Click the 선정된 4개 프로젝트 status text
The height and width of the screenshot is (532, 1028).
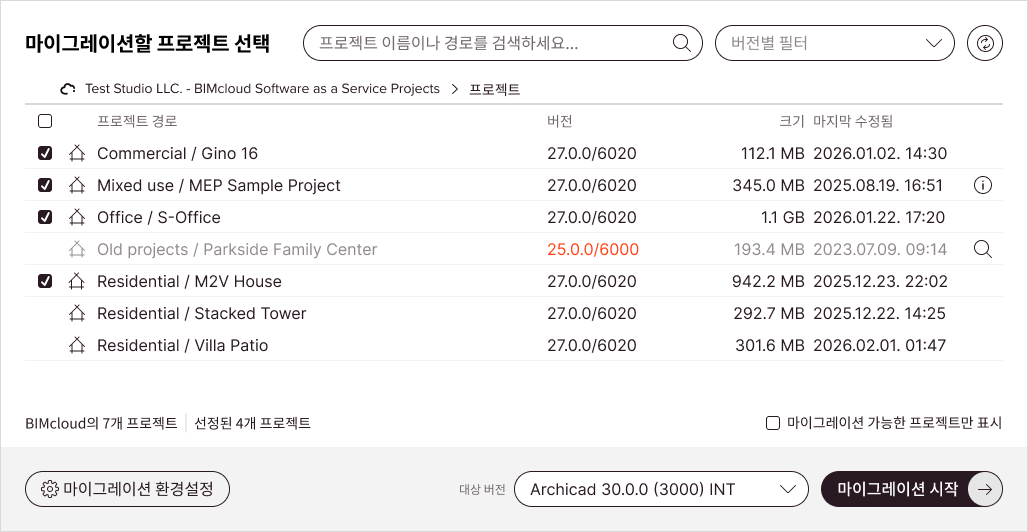[x=252, y=423]
